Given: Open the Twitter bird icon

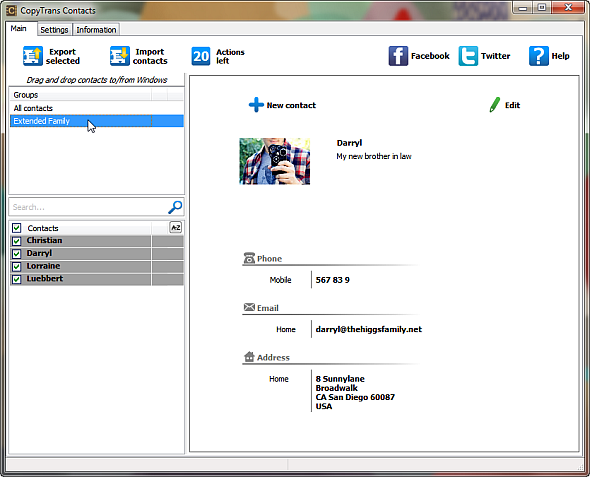Looking at the screenshot, I should pyautogui.click(x=468, y=56).
